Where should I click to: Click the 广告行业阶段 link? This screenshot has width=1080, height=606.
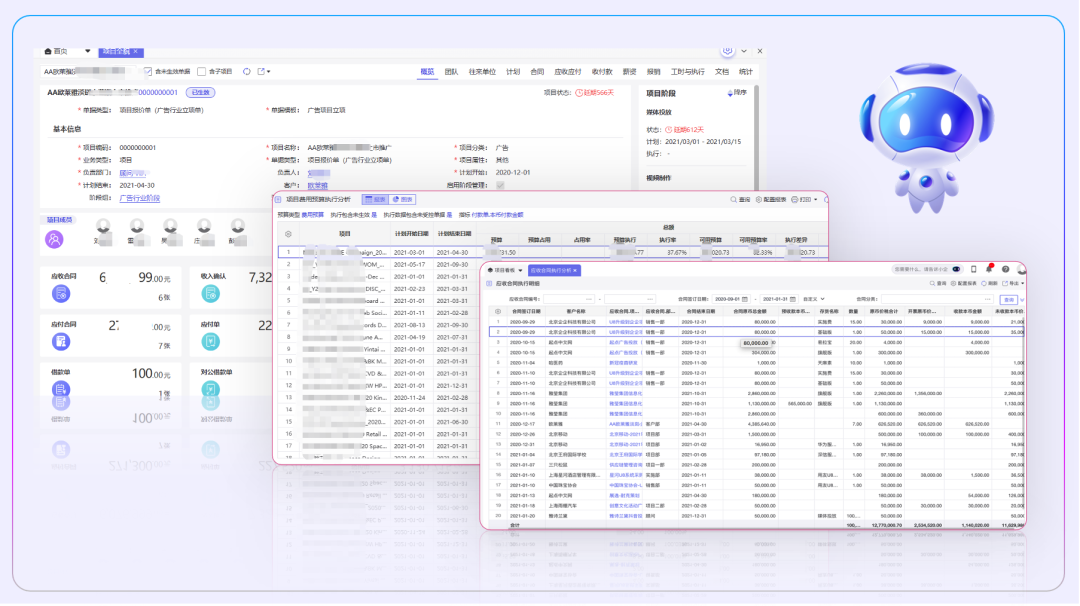click(x=139, y=198)
